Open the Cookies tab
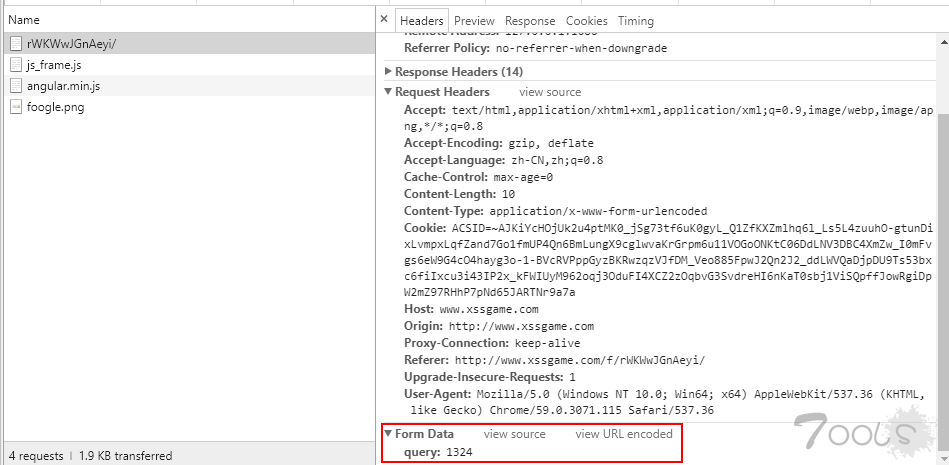949x465 pixels. 586,21
